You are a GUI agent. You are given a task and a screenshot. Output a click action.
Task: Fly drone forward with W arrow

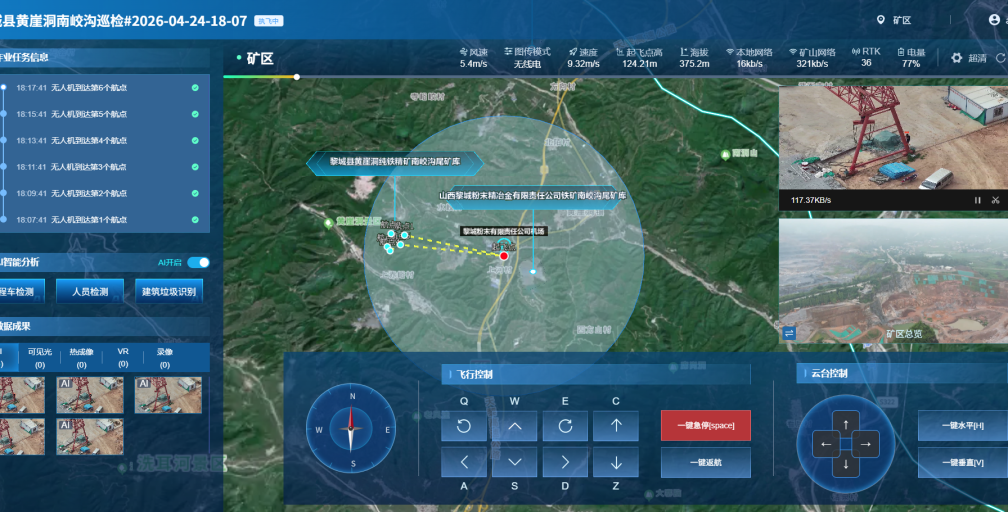coord(514,426)
